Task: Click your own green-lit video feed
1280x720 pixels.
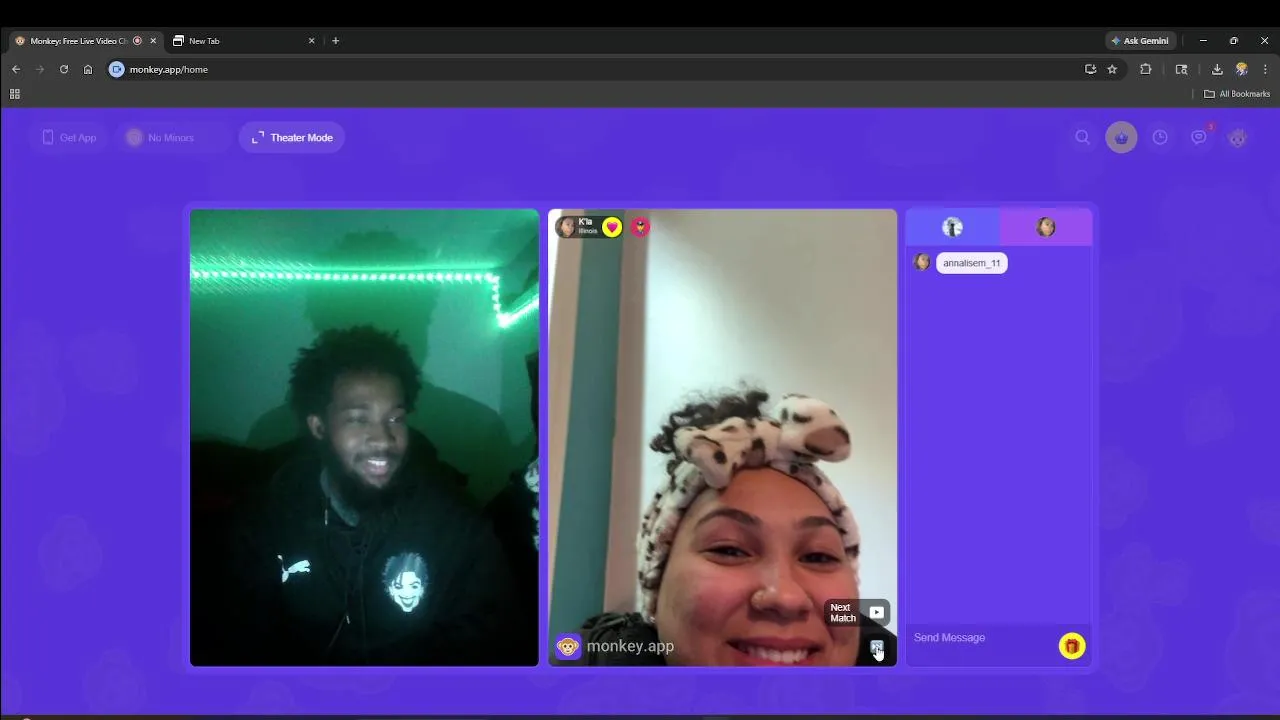Action: (x=364, y=437)
